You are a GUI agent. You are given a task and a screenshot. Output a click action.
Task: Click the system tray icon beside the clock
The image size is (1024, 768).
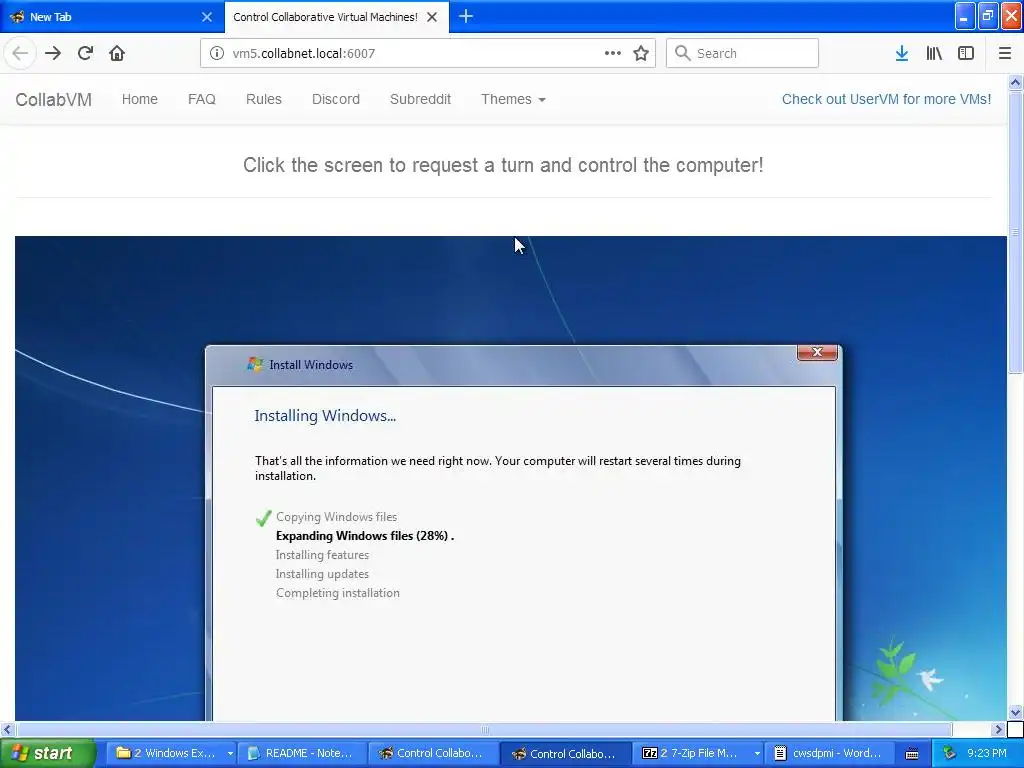tap(949, 753)
